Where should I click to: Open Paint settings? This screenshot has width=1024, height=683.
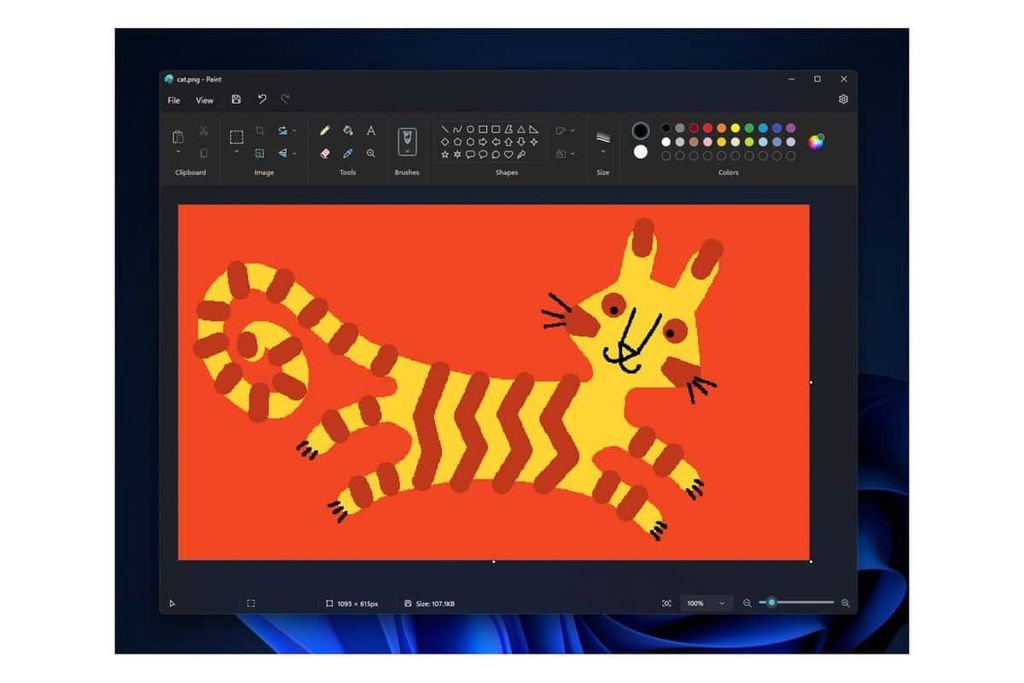843,98
